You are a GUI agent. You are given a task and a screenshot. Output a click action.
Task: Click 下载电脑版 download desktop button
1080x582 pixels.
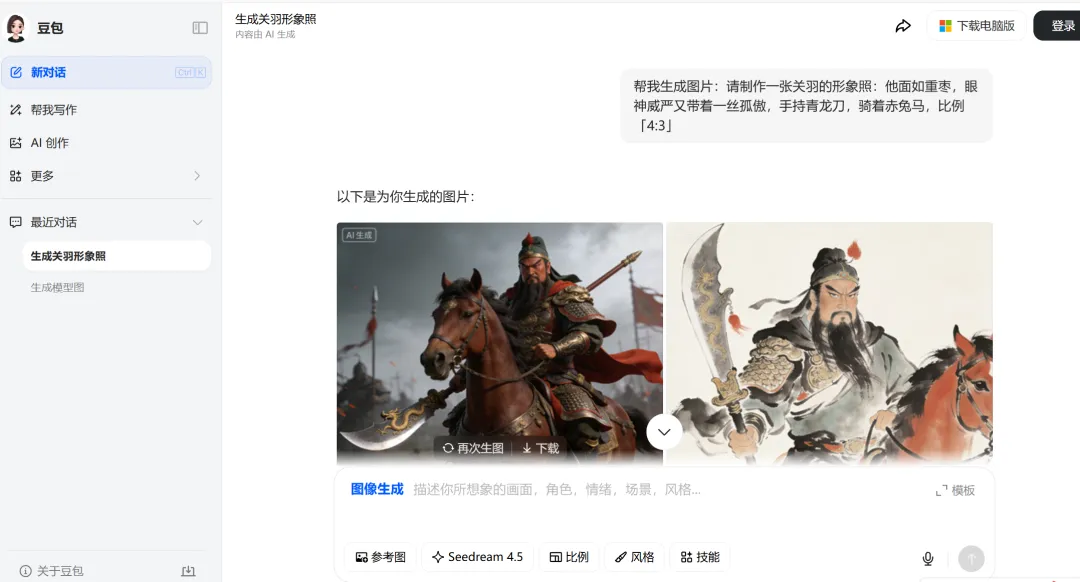coord(977,25)
